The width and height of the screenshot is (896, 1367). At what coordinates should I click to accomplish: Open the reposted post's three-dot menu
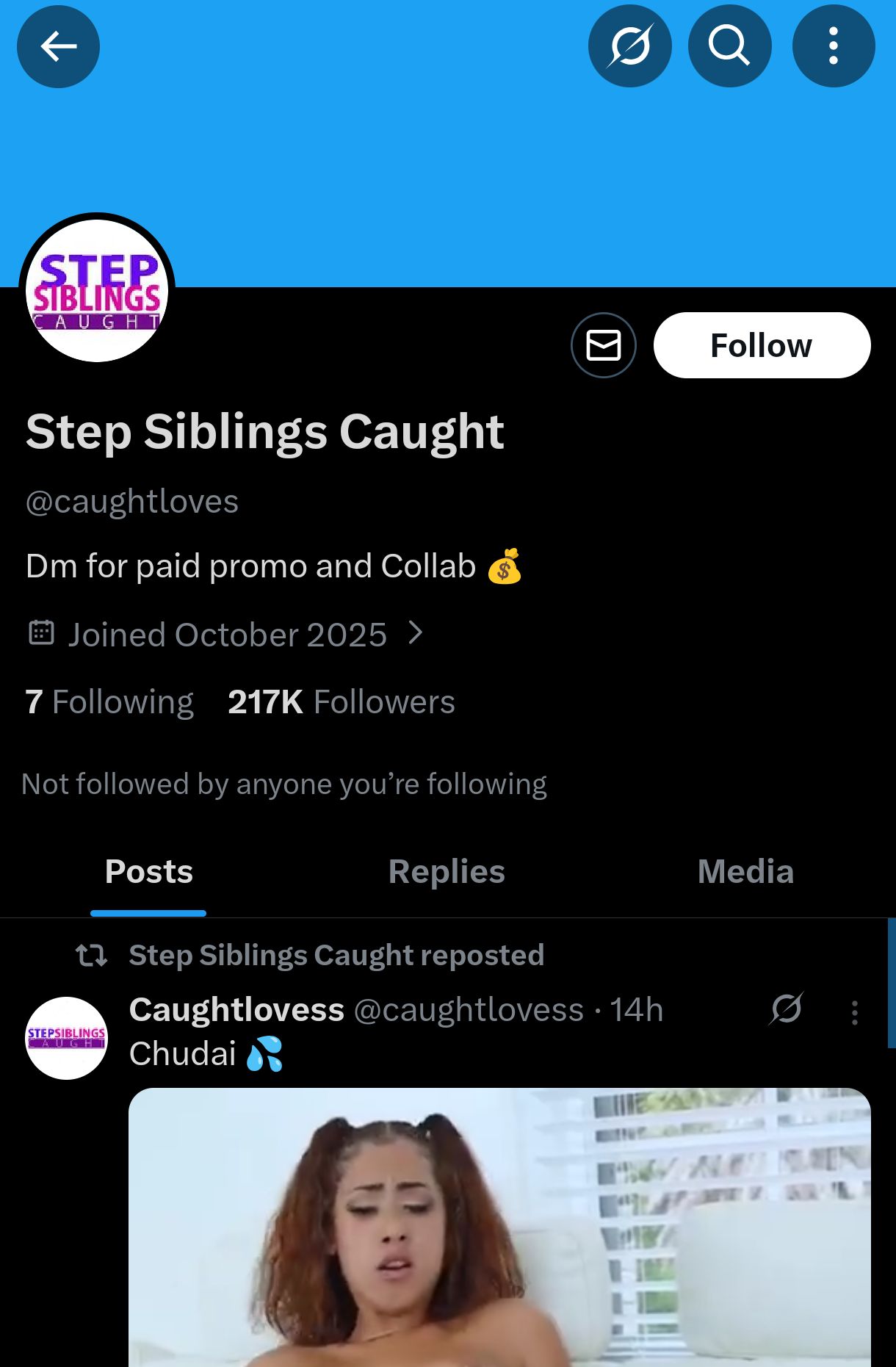tap(854, 1012)
